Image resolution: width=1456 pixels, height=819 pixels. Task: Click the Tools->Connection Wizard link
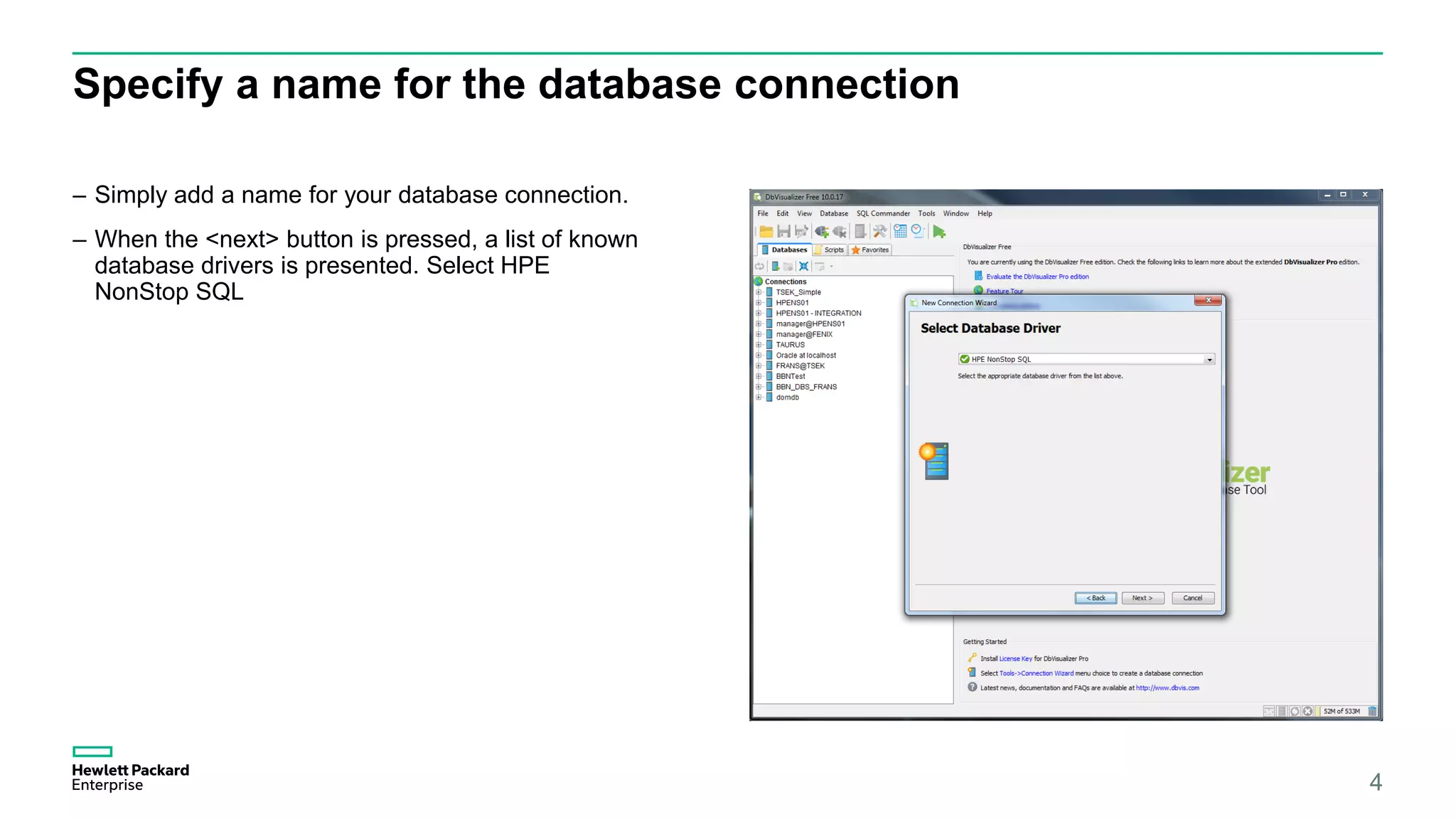point(1037,673)
